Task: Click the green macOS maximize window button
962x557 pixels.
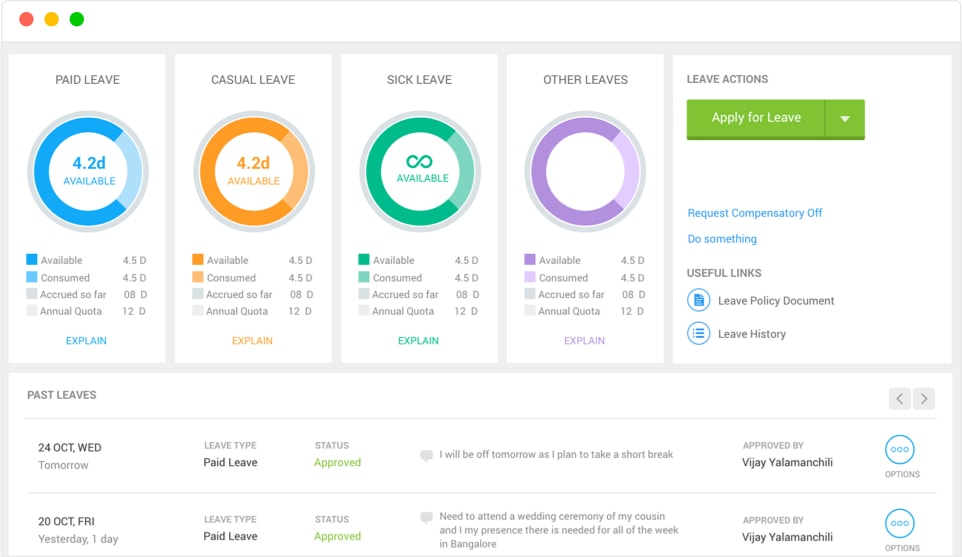Action: (77, 19)
